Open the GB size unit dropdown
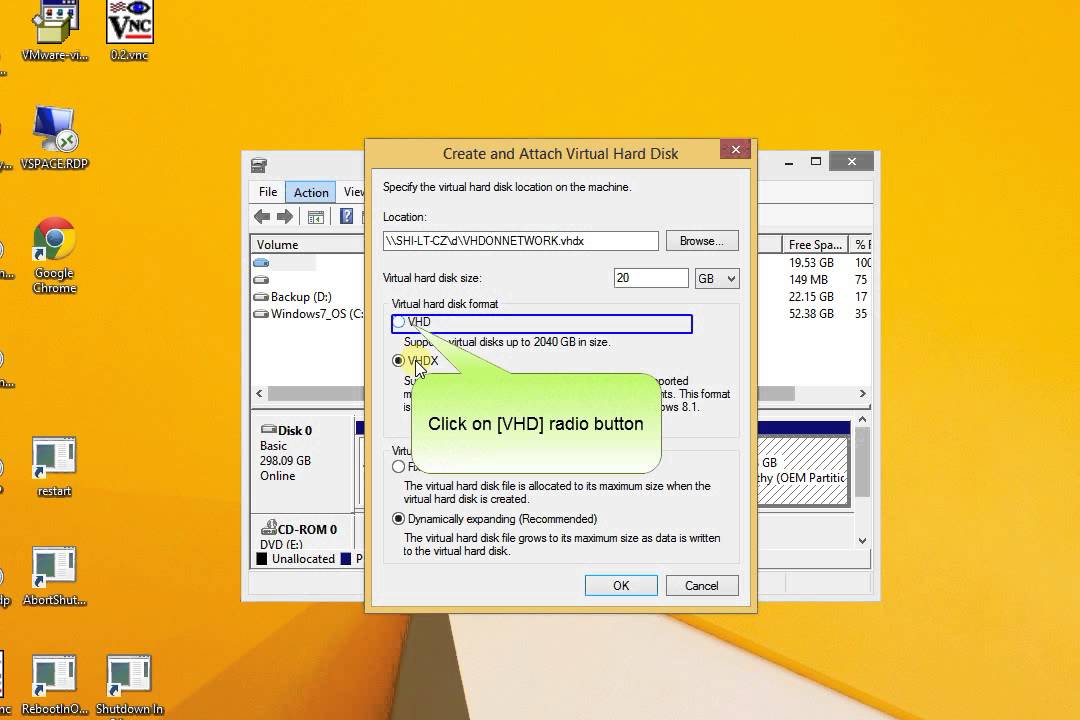Screen dimensions: 1080x720 (717, 278)
